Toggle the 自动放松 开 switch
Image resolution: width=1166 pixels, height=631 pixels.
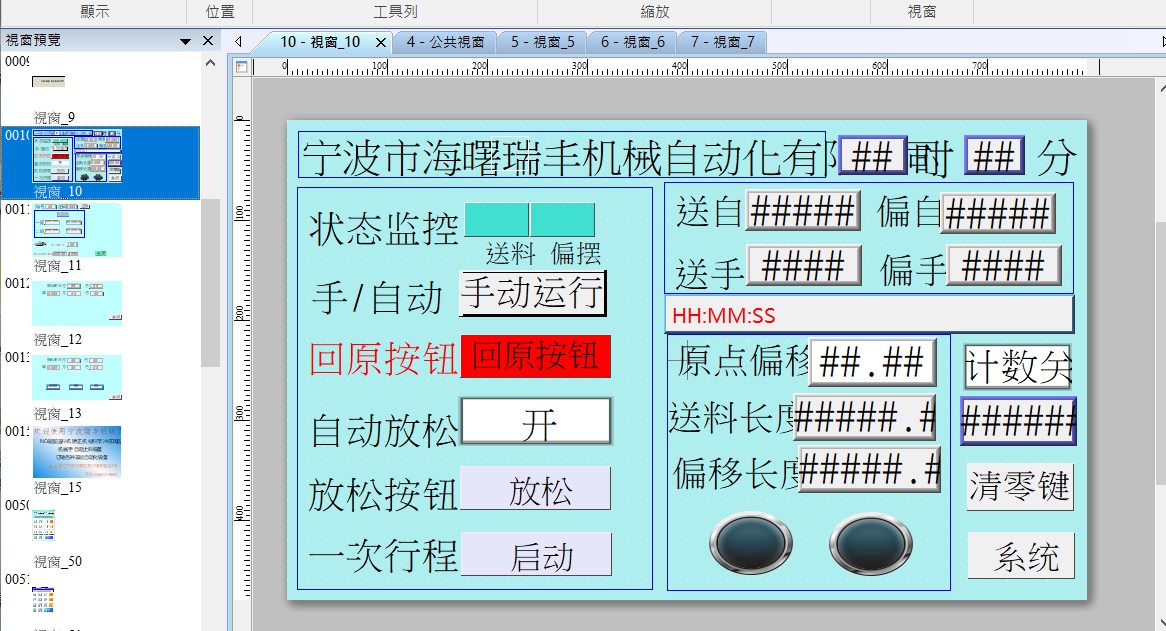[x=535, y=422]
